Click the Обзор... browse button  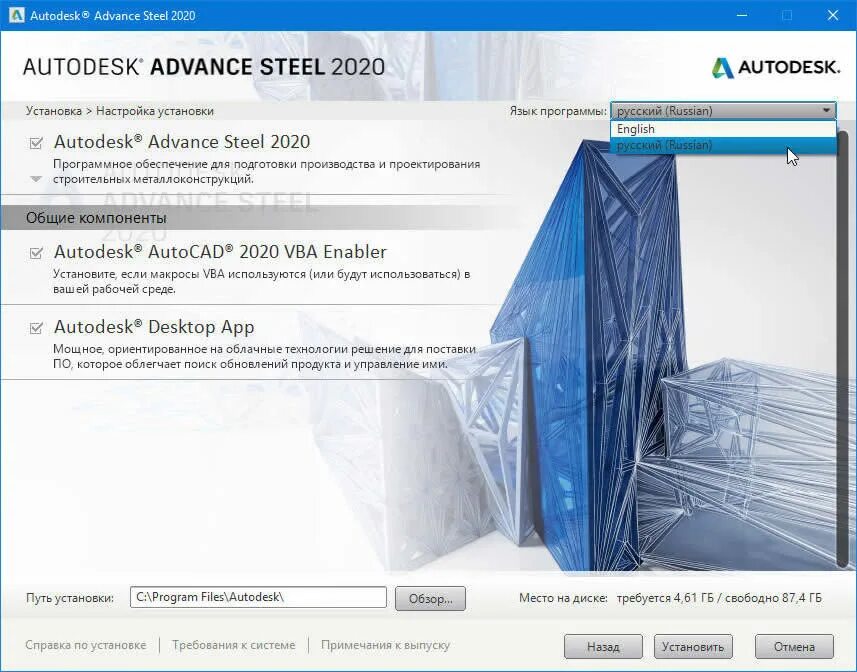(x=430, y=599)
